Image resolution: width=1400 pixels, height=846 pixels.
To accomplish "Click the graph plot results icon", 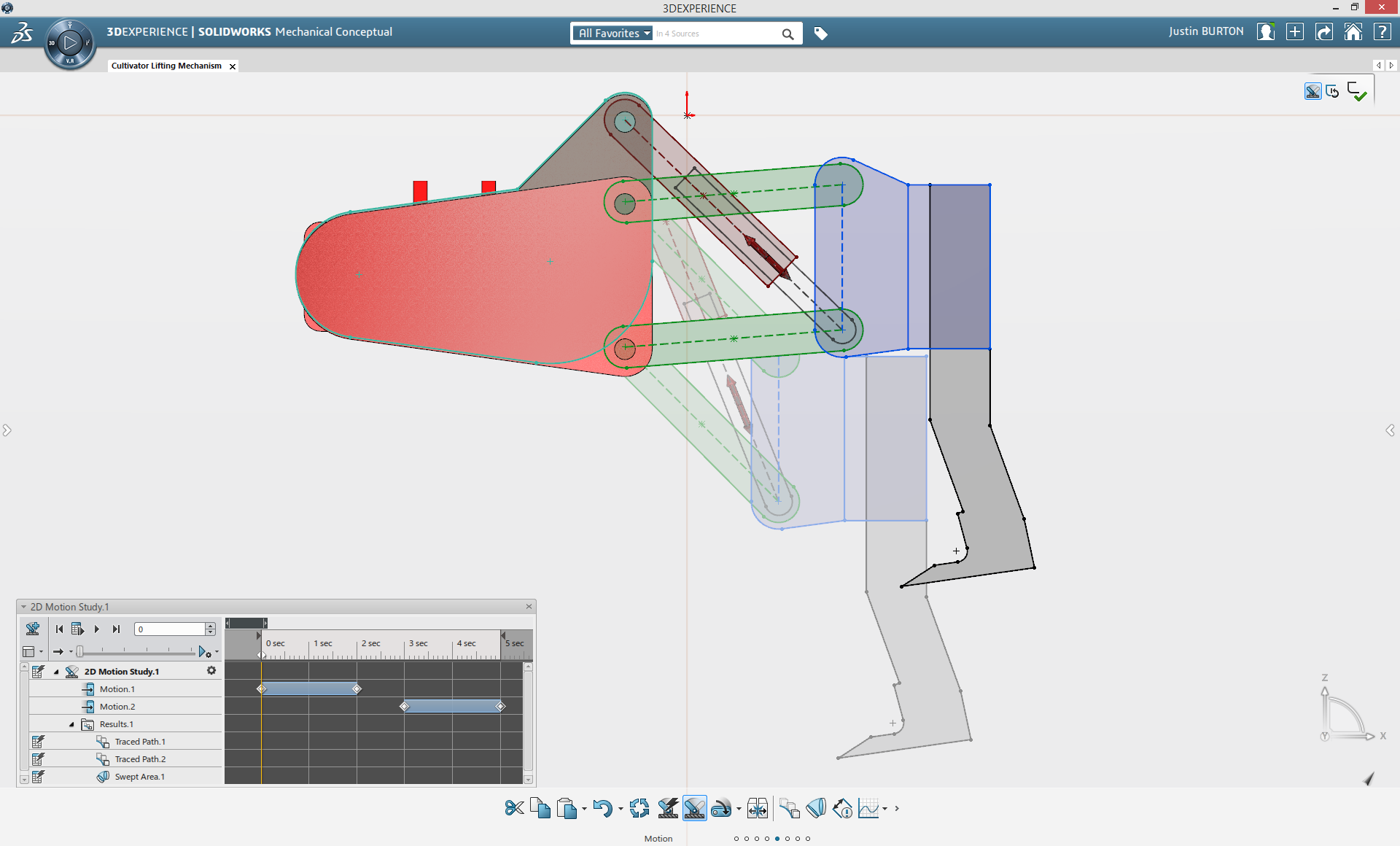I will pos(868,808).
